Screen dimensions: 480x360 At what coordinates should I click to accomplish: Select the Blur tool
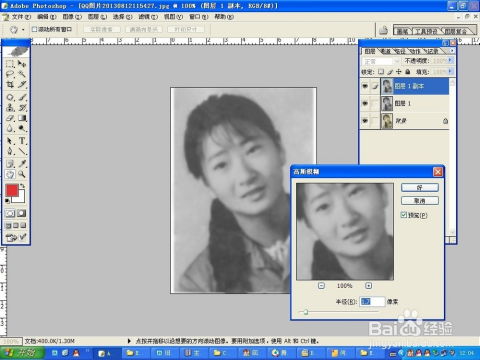coord(10,128)
